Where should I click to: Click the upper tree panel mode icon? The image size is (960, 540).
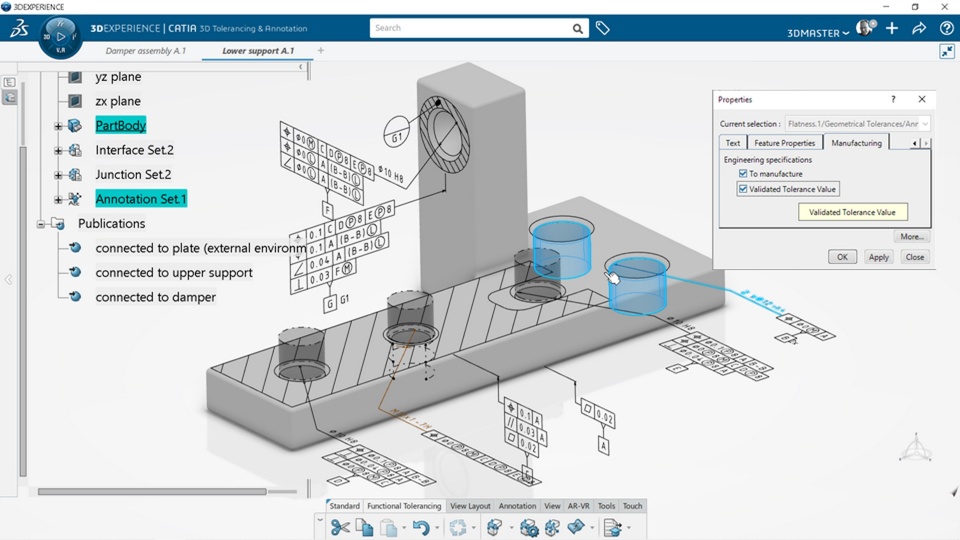[x=9, y=82]
